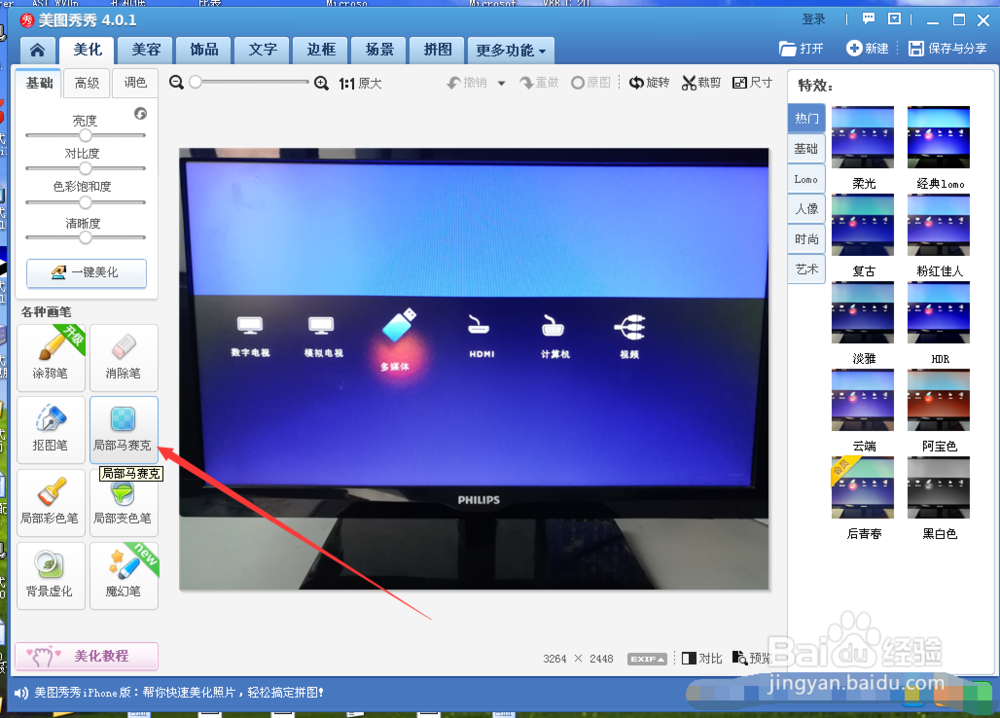Select the 魔幻笔 magic pen tool
Viewport: 1000px width, 718px height.
pos(124,576)
